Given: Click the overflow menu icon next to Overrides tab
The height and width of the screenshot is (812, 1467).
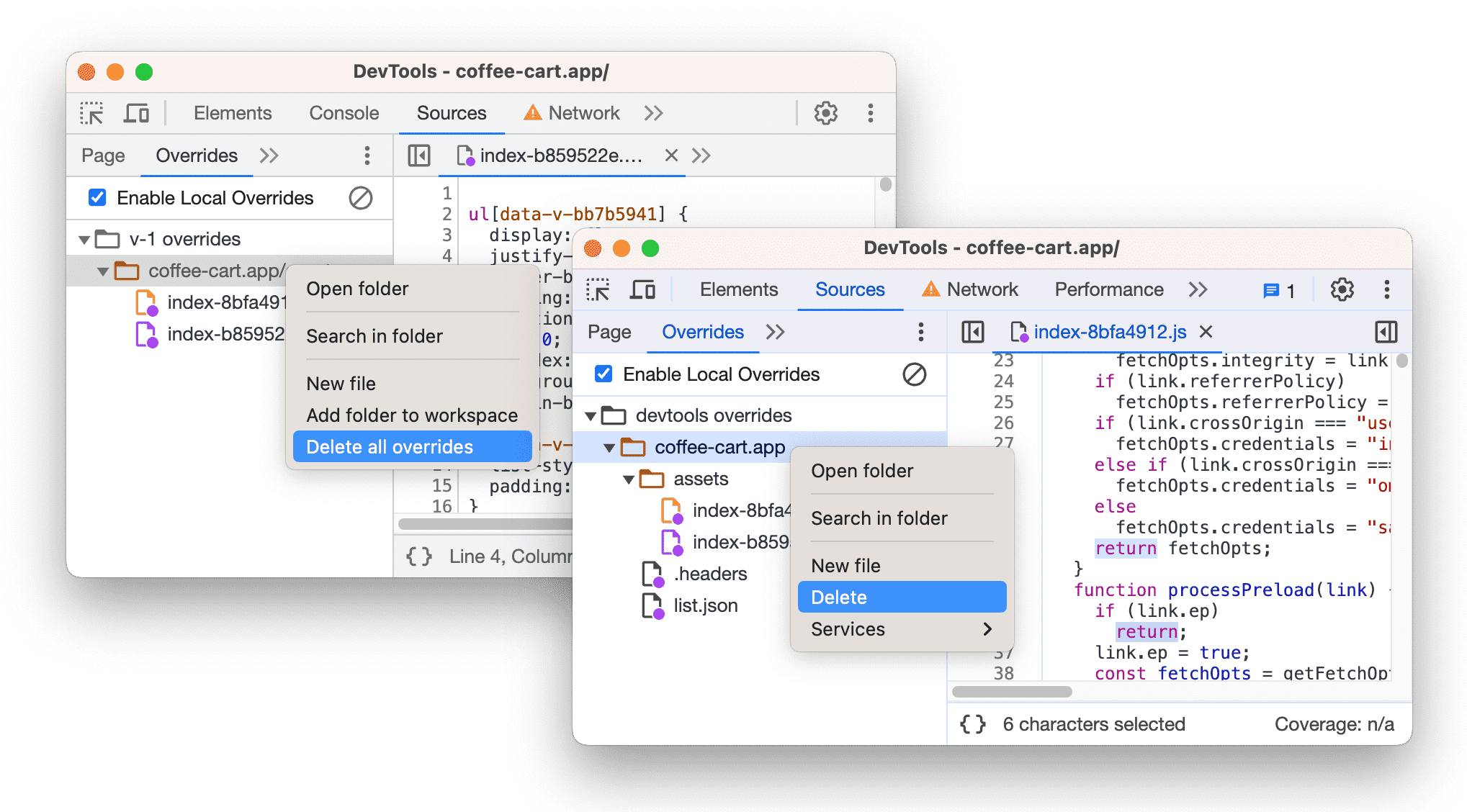Looking at the screenshot, I should point(921,334).
